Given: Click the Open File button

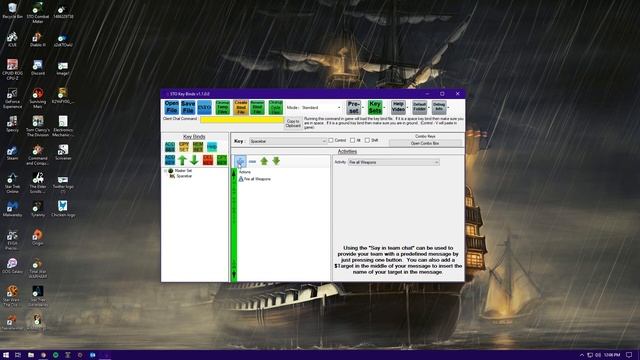Looking at the screenshot, I should click(x=172, y=107).
